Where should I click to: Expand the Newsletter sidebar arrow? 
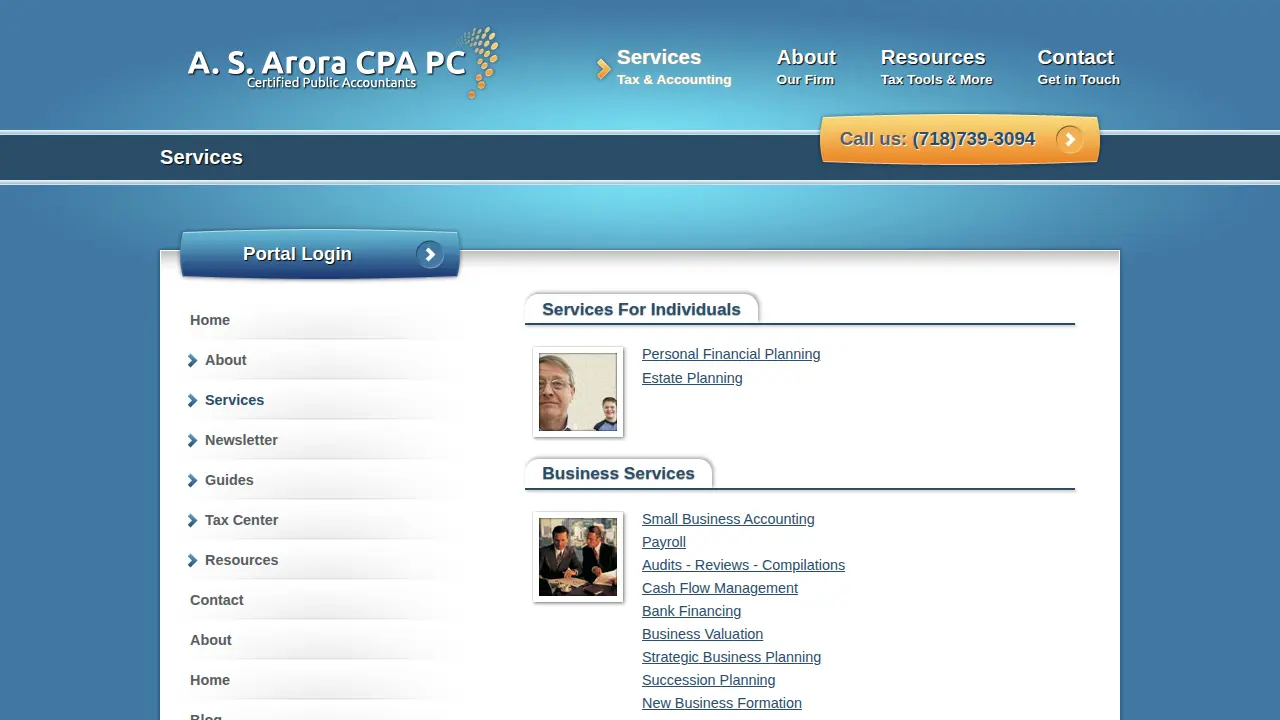pyautogui.click(x=192, y=441)
